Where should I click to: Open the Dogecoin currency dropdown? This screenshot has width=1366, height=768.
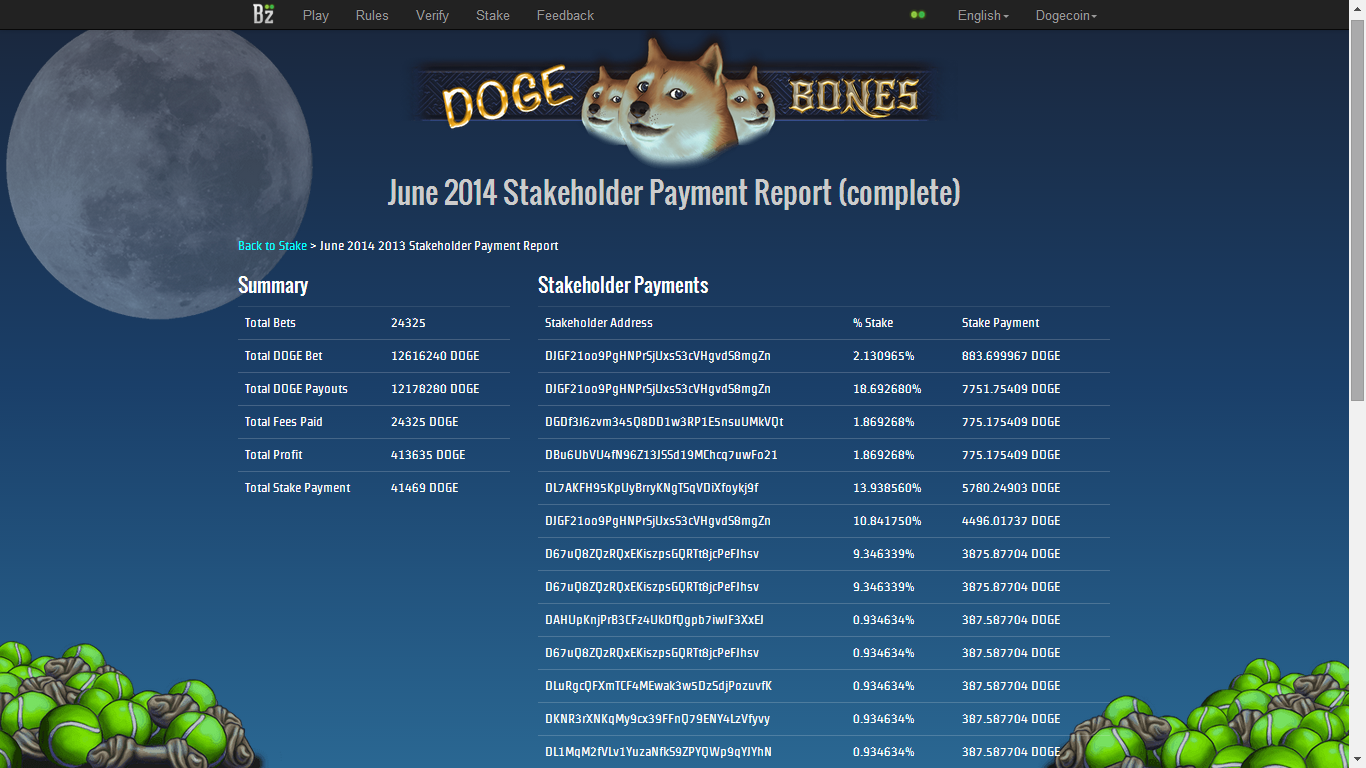click(1066, 15)
